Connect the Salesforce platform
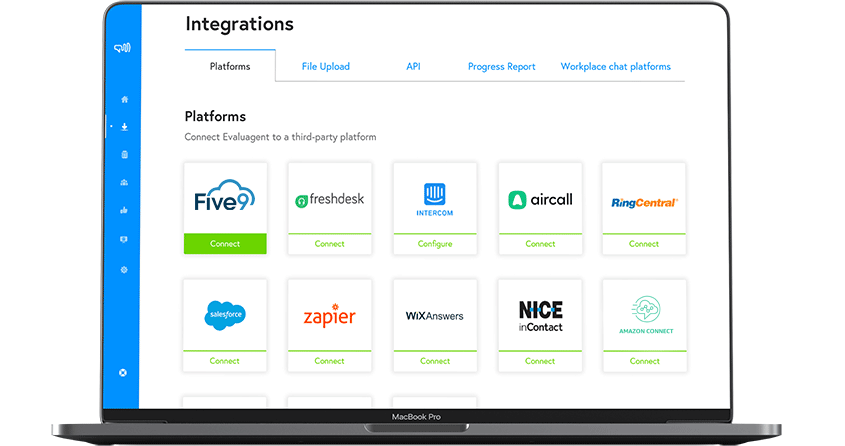Viewport: 845px width, 446px height. pyautogui.click(x=225, y=361)
